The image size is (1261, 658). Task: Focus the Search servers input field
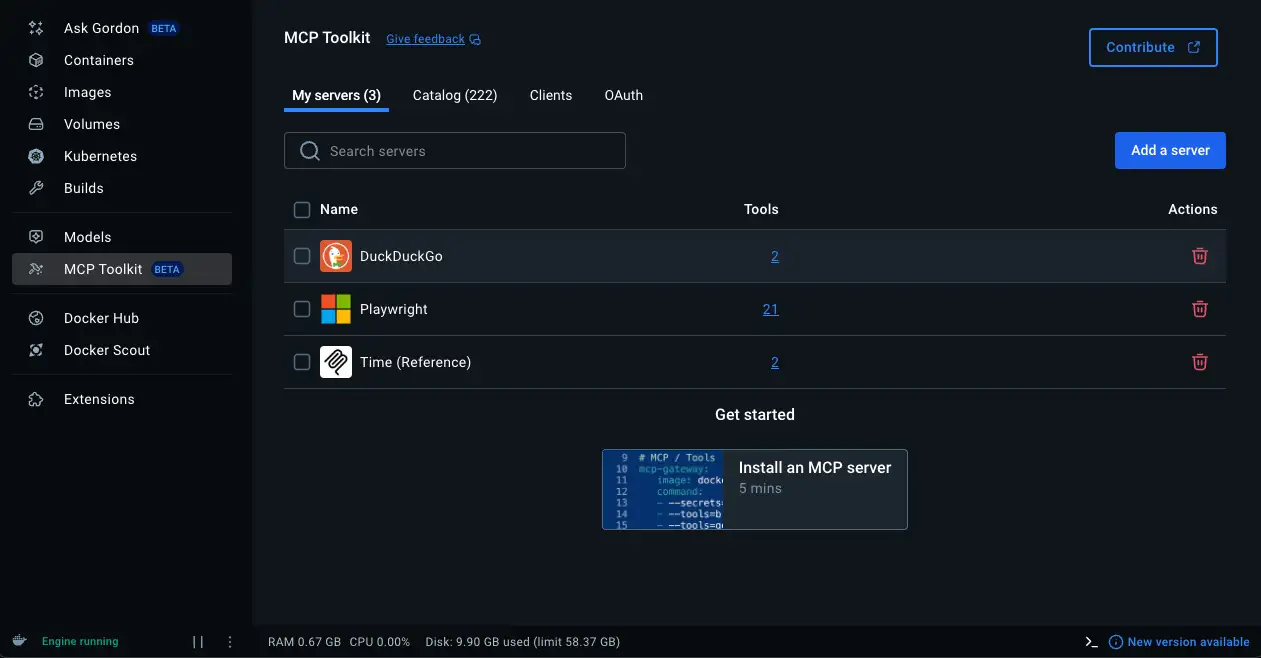(x=455, y=151)
